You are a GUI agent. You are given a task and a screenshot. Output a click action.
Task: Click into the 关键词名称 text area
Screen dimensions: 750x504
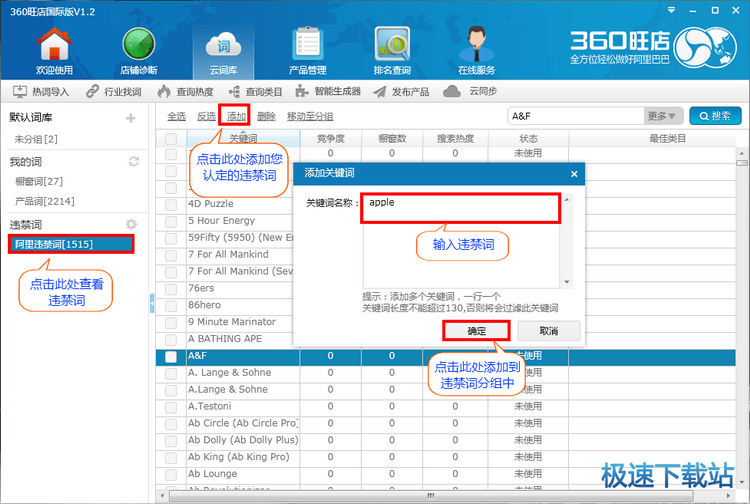pyautogui.click(x=461, y=241)
